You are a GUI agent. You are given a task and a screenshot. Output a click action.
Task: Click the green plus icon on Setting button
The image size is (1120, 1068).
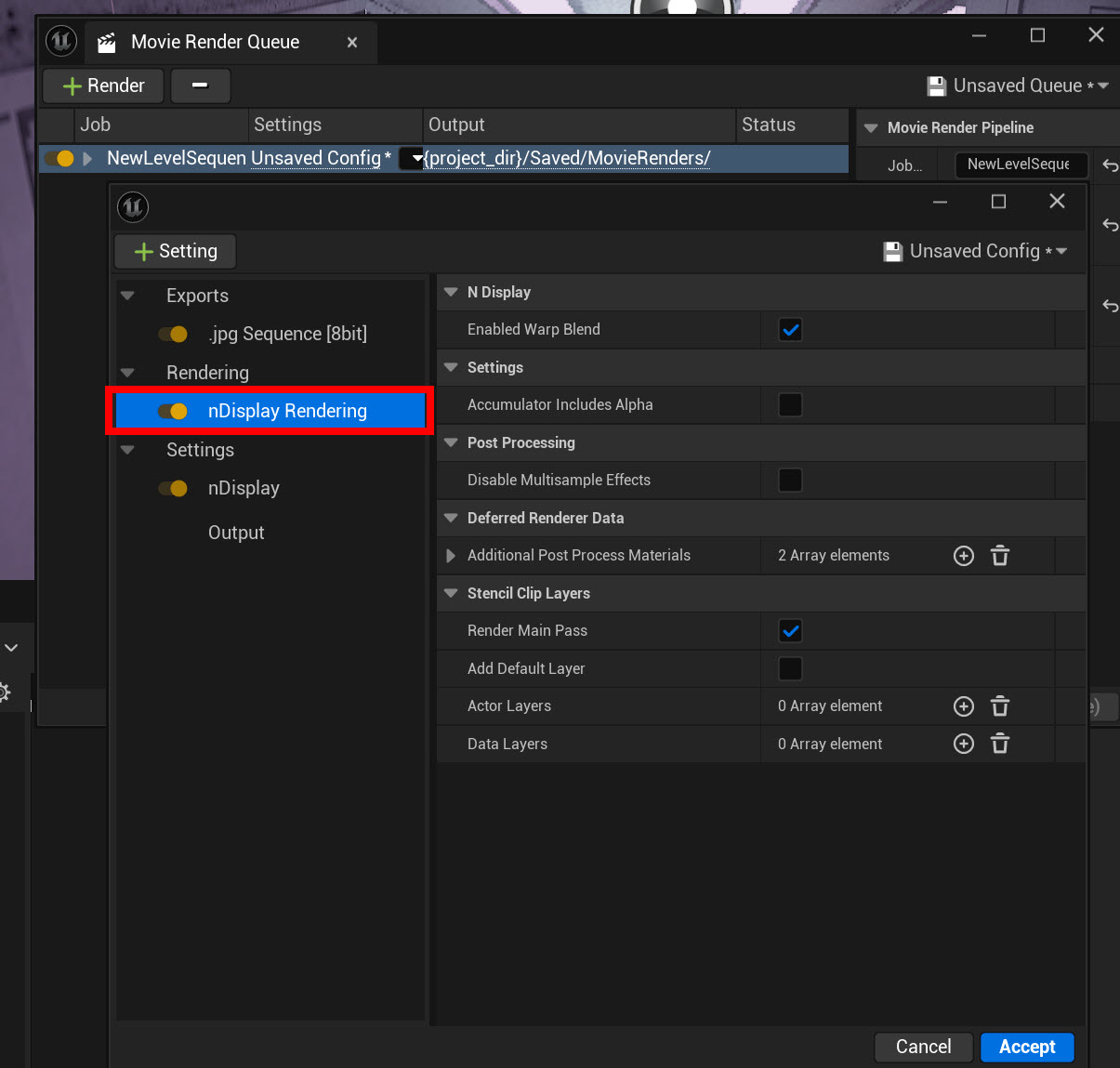144,252
